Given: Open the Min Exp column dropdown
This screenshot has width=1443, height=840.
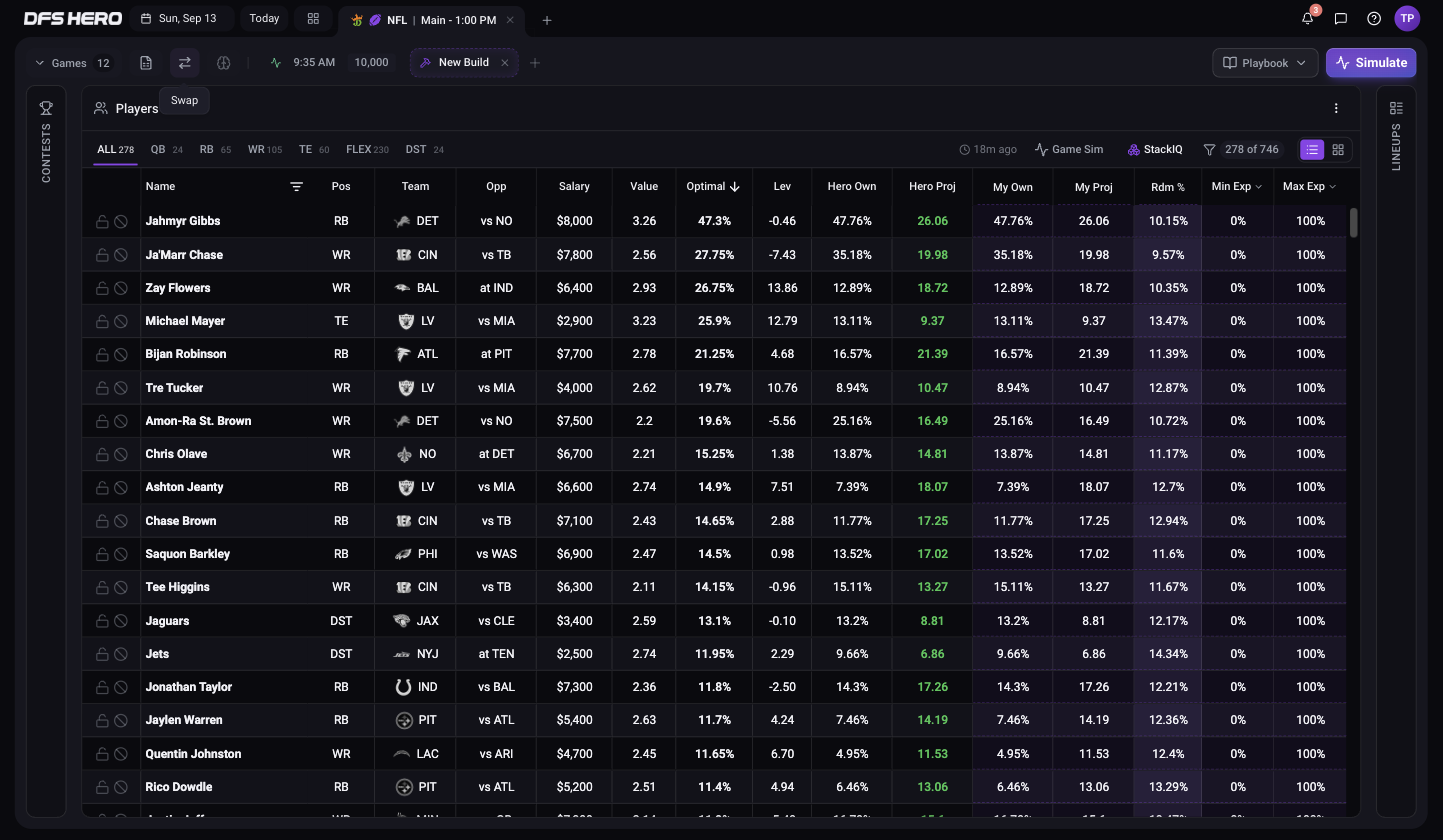Looking at the screenshot, I should 1237,186.
